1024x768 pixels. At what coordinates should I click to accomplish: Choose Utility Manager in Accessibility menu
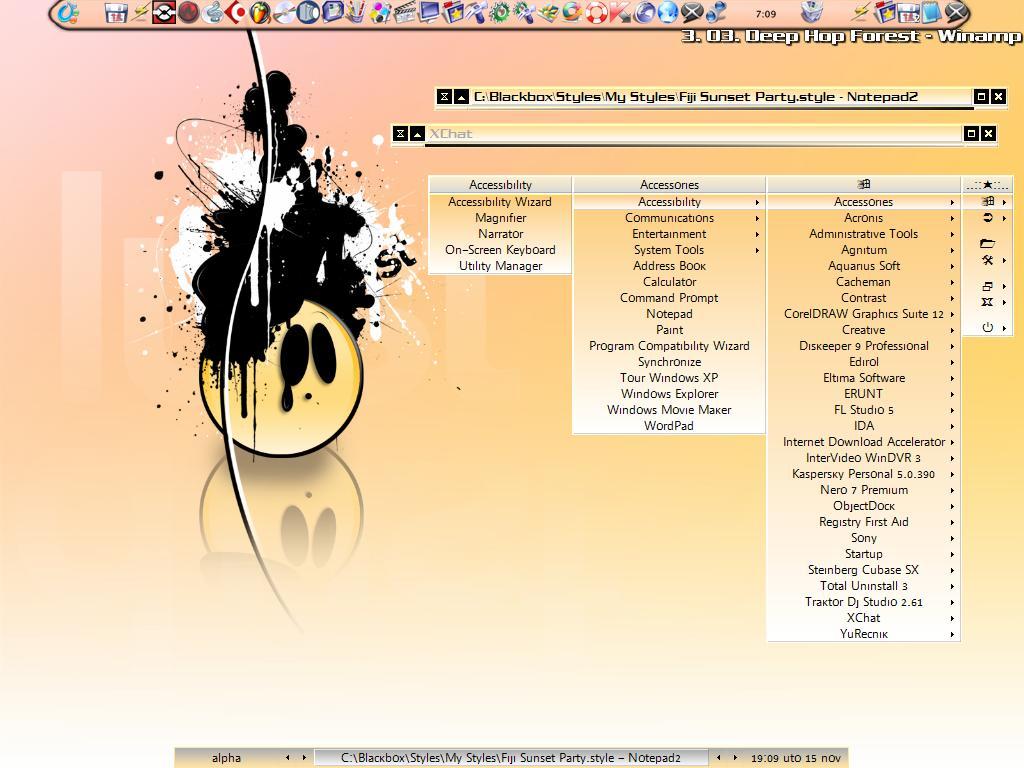[500, 266]
